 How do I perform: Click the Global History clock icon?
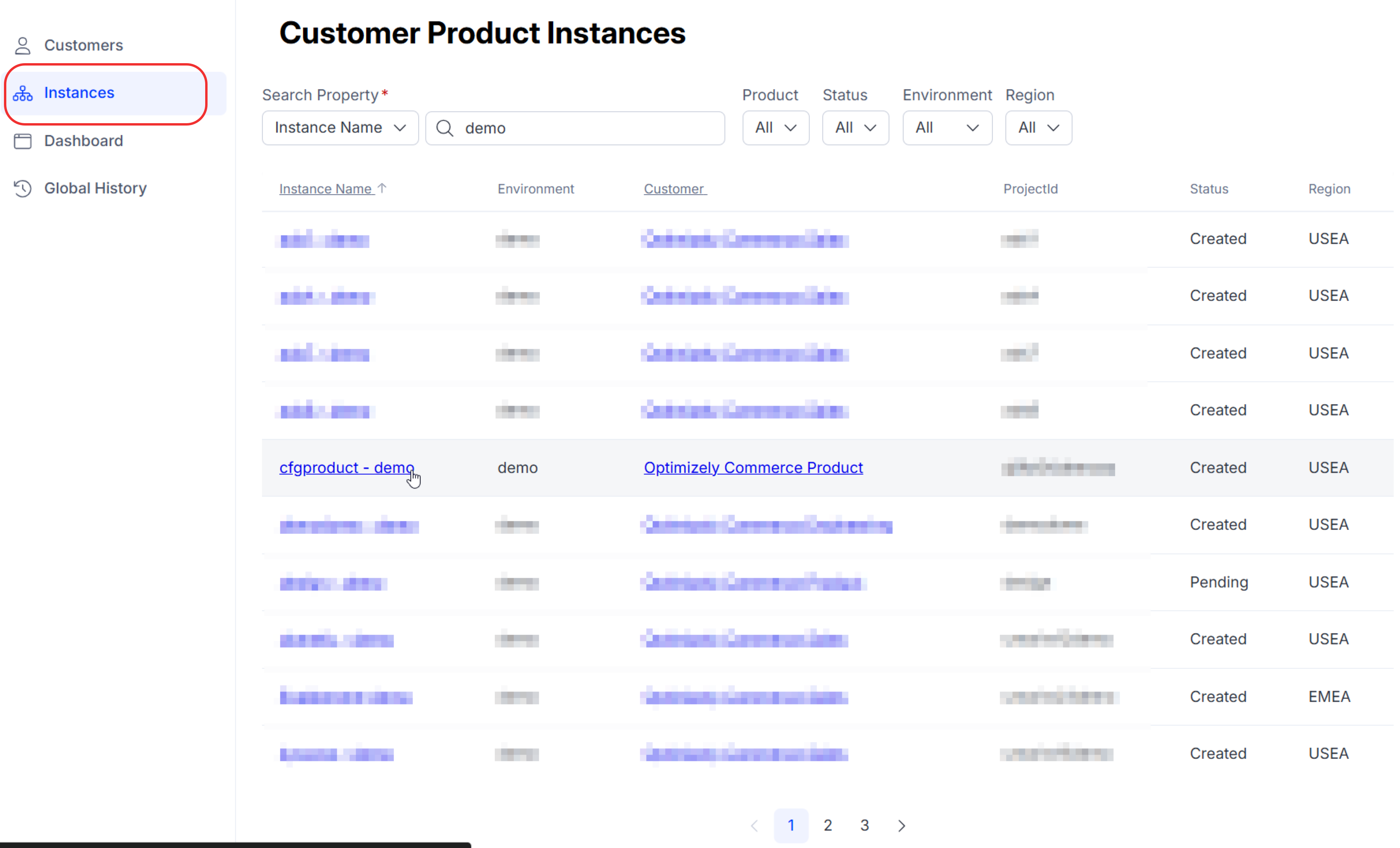coord(23,188)
